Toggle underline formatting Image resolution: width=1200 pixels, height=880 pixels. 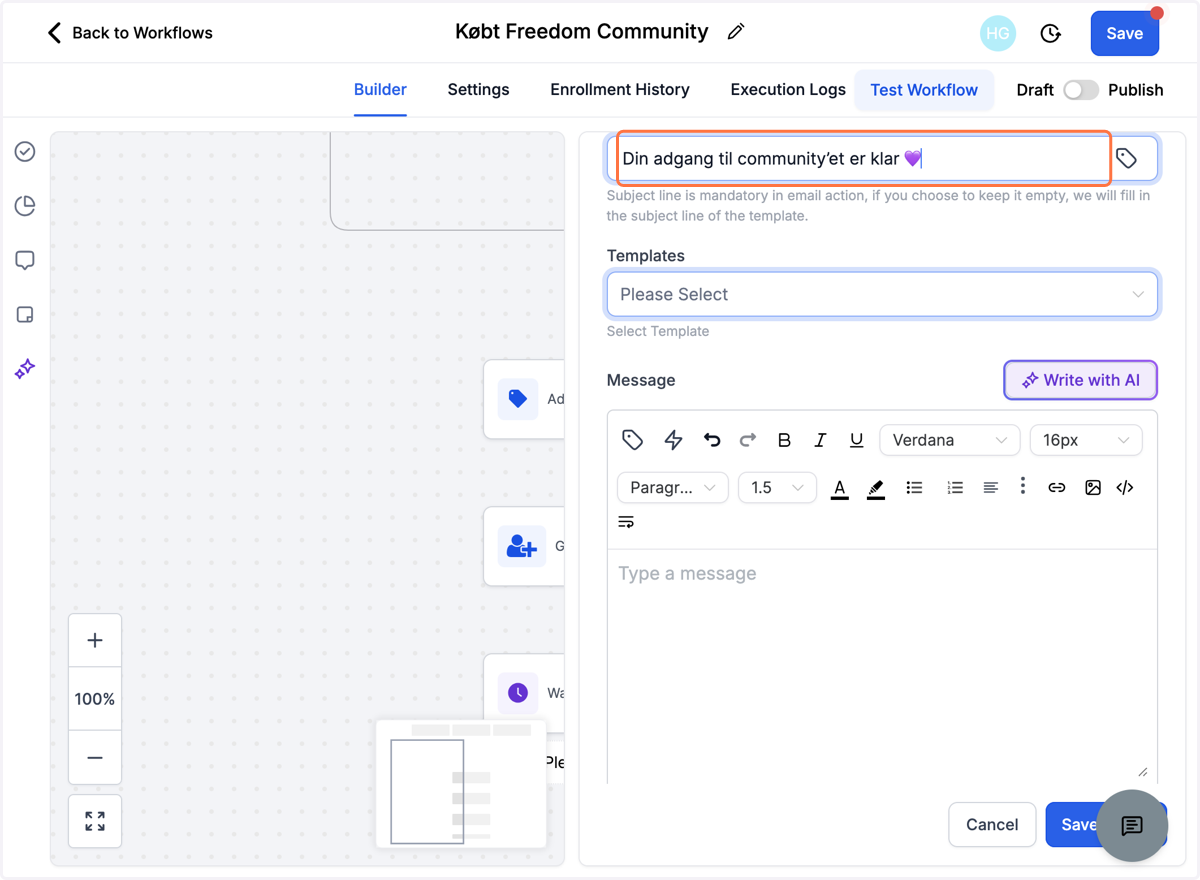856,440
